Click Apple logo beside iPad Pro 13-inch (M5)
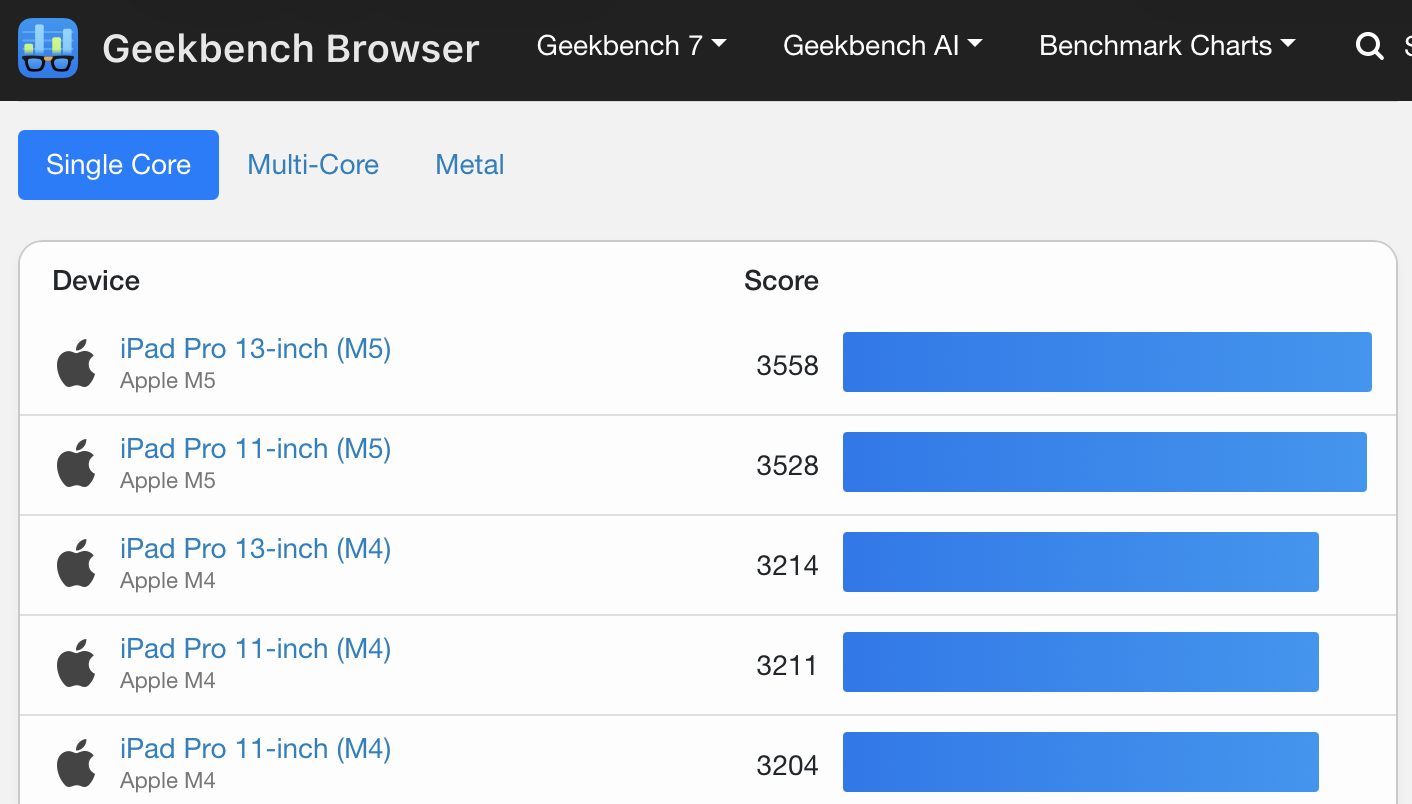This screenshot has width=1412, height=804. [76, 363]
